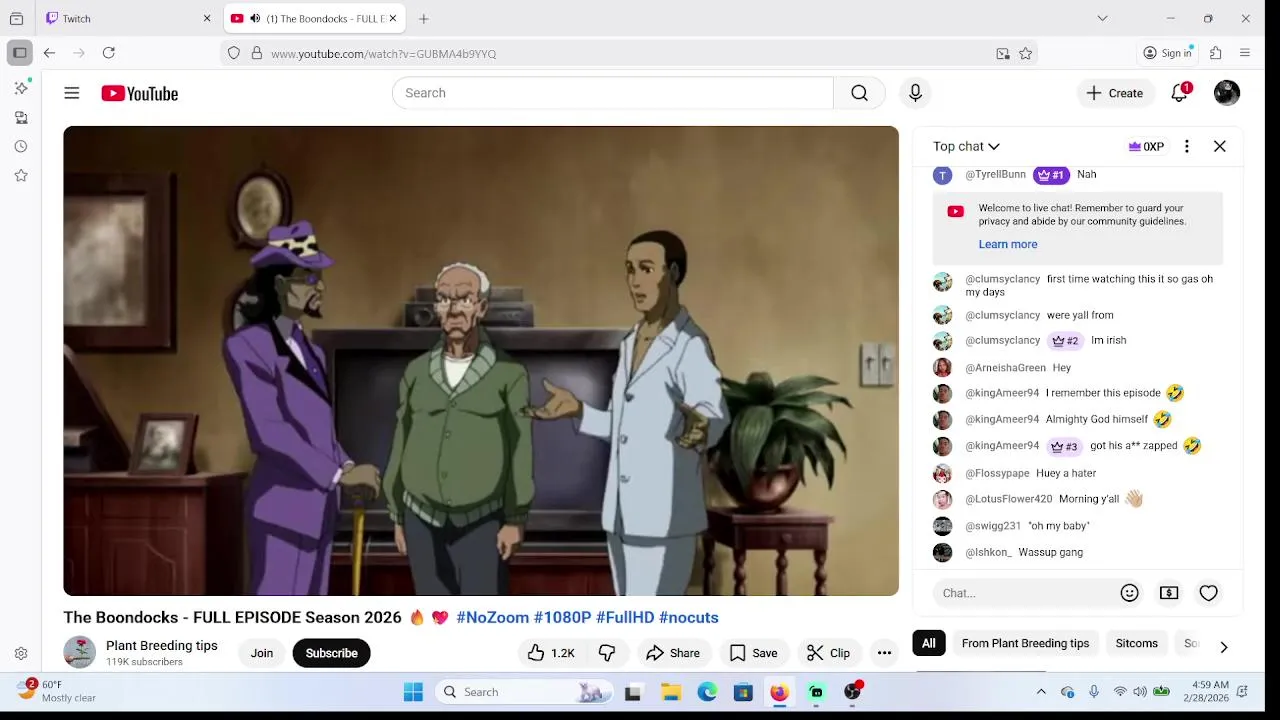Screen dimensions: 1280x720
Task: Open synced tabs sidebar icon
Action: tap(21, 117)
